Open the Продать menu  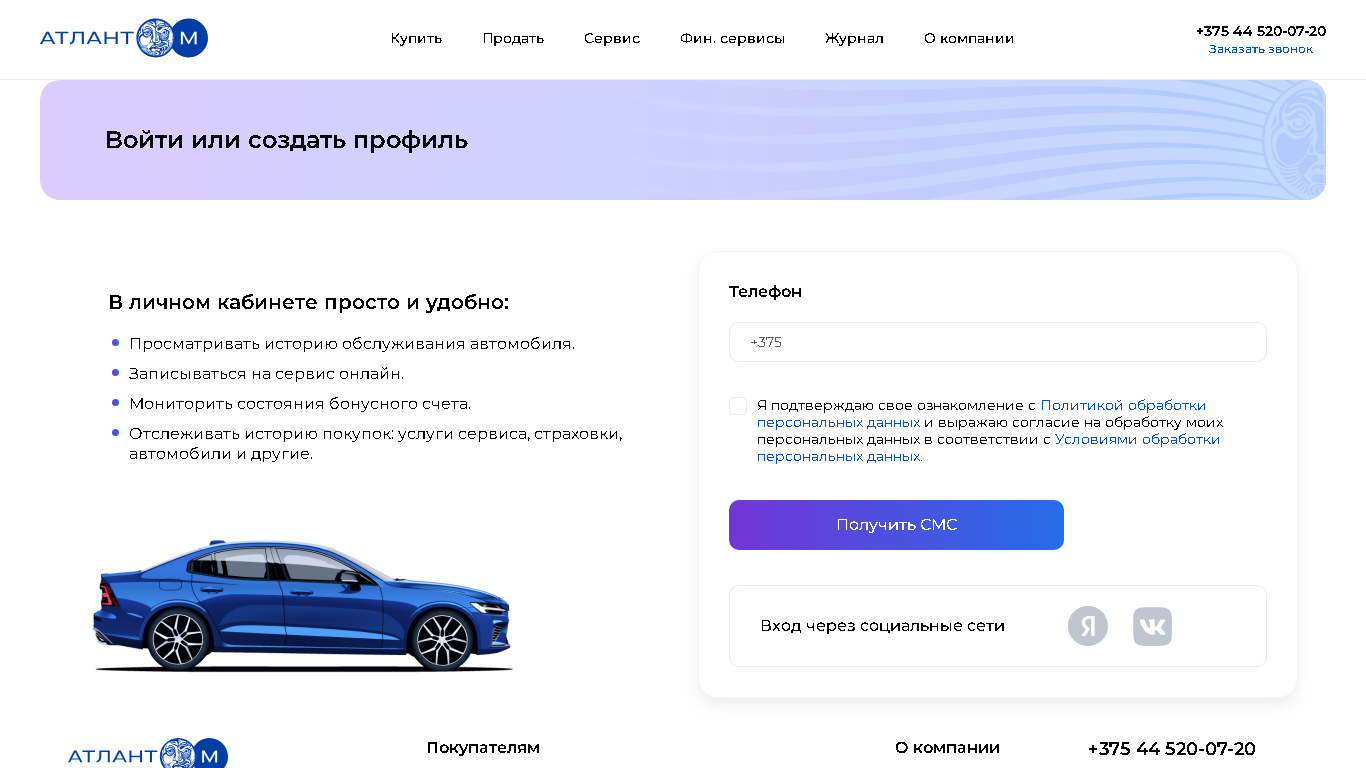coord(513,39)
